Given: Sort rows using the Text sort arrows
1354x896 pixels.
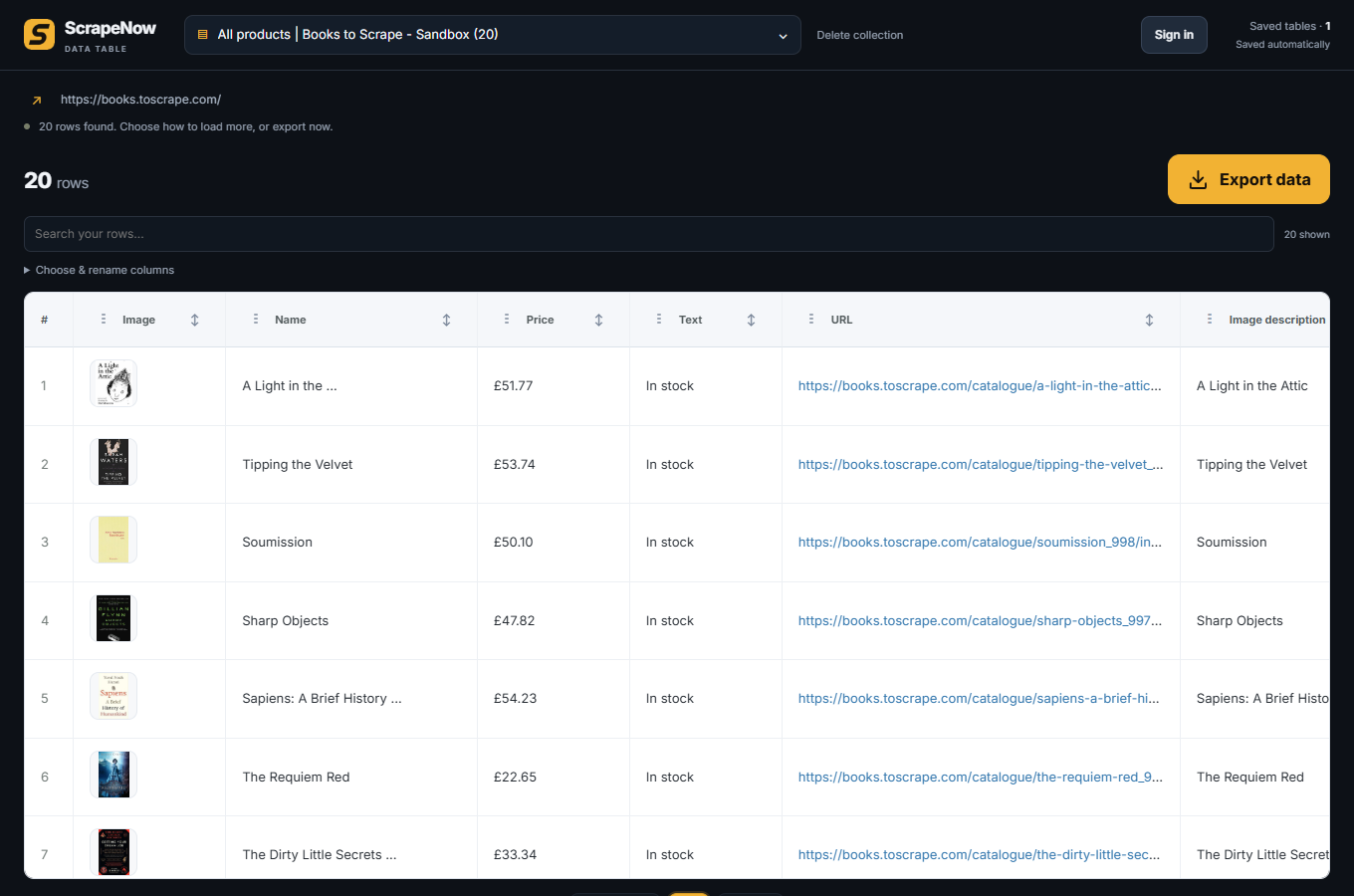Looking at the screenshot, I should [x=752, y=320].
